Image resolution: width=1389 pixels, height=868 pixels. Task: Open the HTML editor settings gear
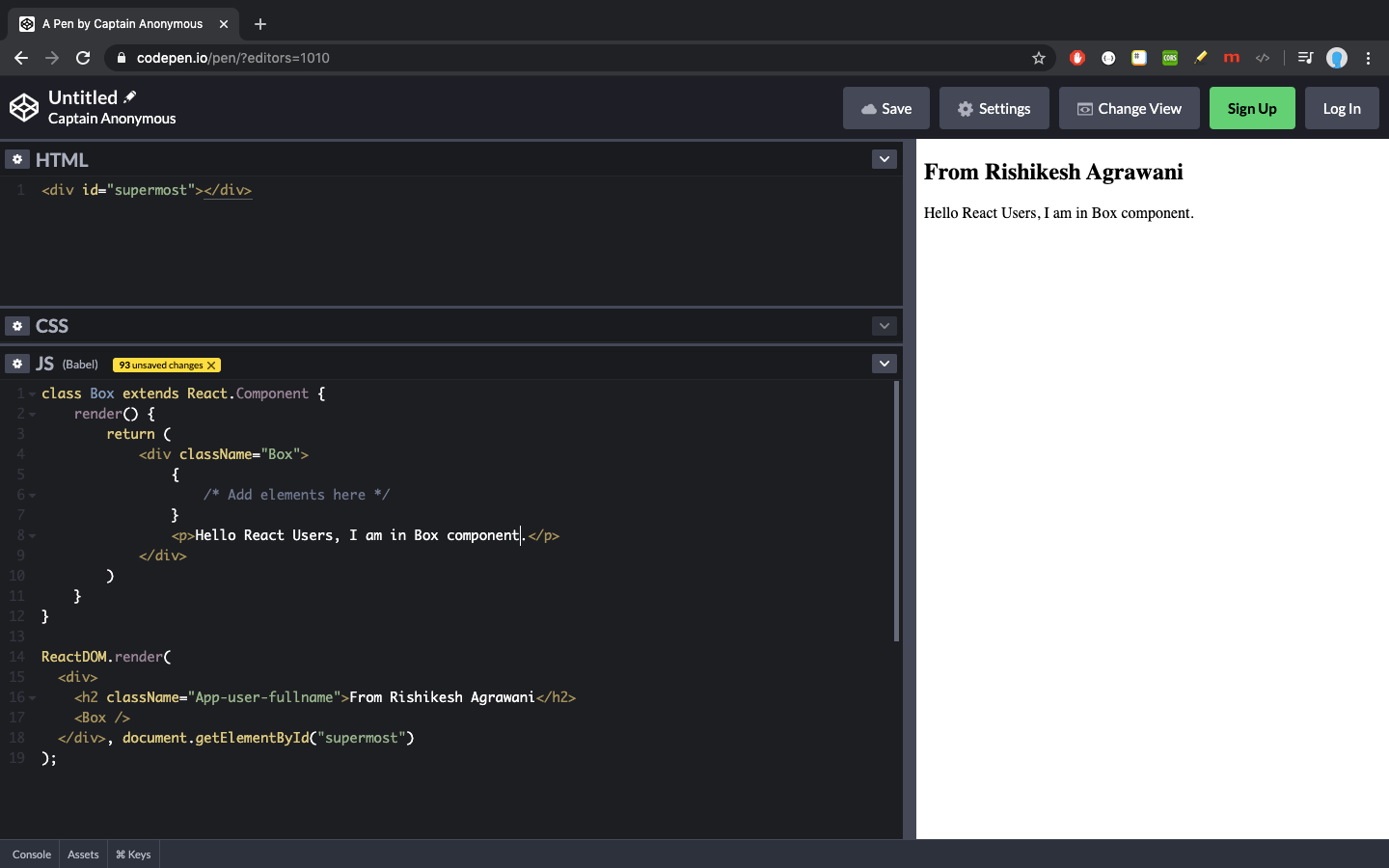pyautogui.click(x=17, y=159)
